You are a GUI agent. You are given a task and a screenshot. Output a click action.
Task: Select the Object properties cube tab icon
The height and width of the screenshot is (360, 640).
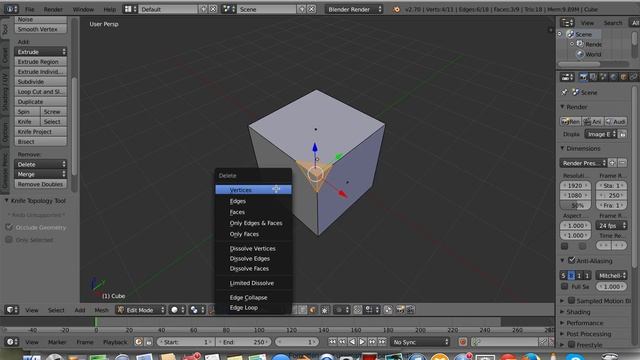(x=623, y=76)
